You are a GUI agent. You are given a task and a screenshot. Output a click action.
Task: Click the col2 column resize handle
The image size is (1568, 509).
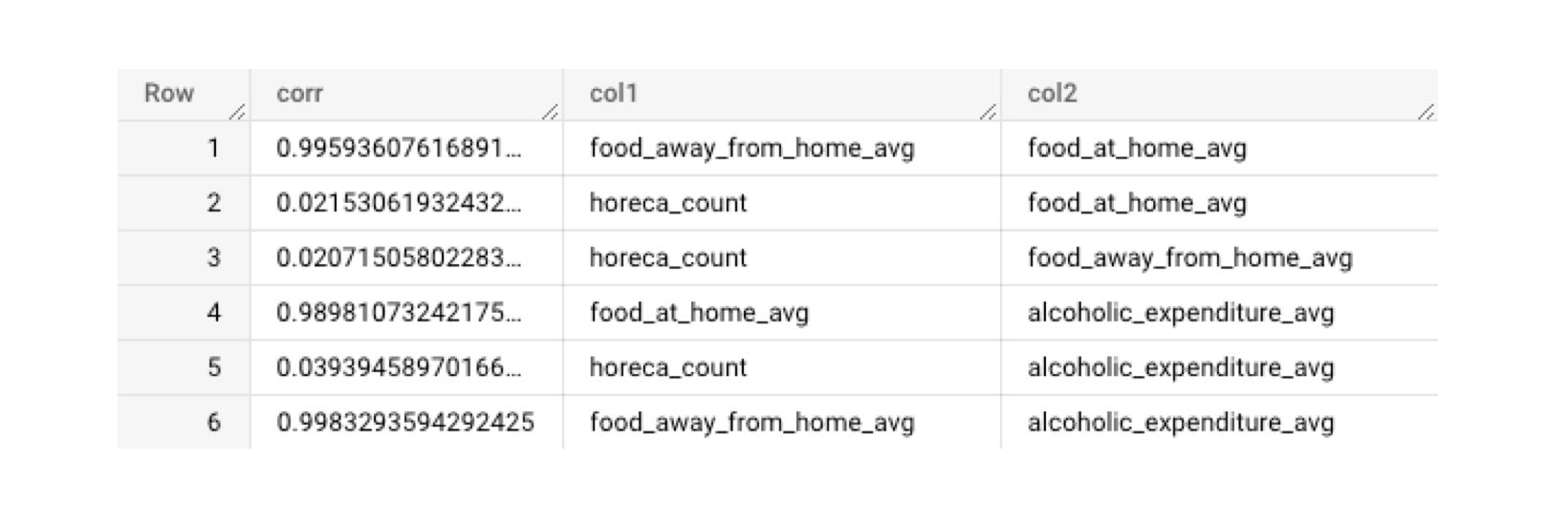(x=1425, y=113)
